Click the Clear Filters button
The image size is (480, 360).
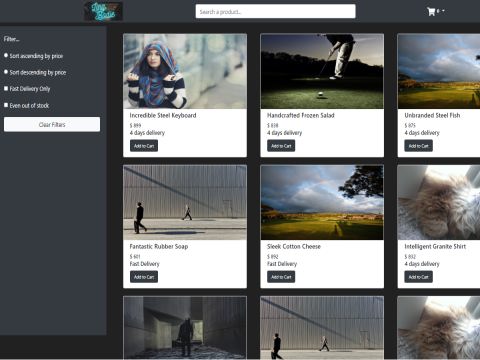[52, 124]
